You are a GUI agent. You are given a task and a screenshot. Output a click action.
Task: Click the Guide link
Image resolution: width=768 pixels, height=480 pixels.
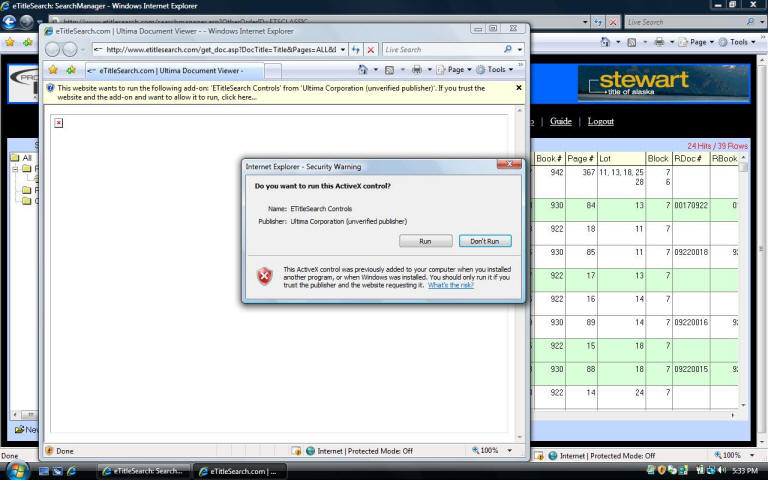560,121
